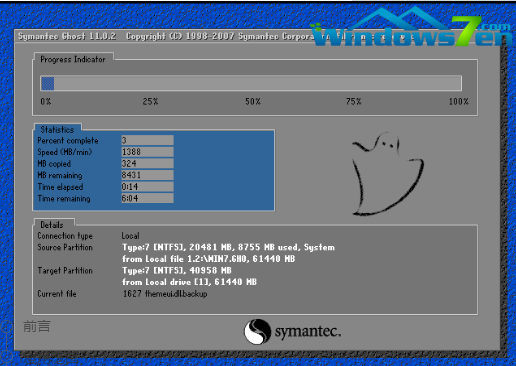Click the 50% marker under progress bar
This screenshot has height=366, width=516.
[x=253, y=101]
